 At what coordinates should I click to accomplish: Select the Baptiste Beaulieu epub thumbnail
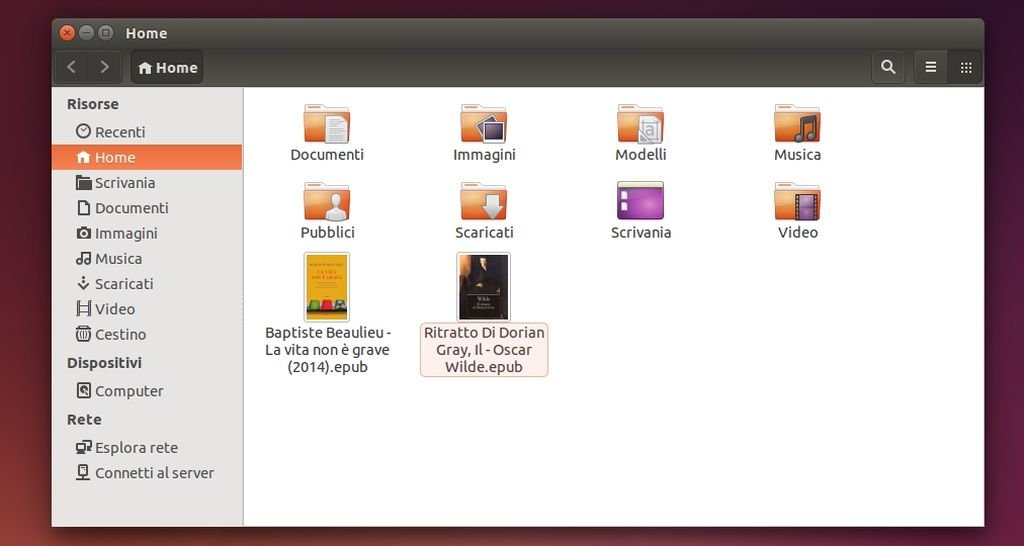tap(327, 287)
